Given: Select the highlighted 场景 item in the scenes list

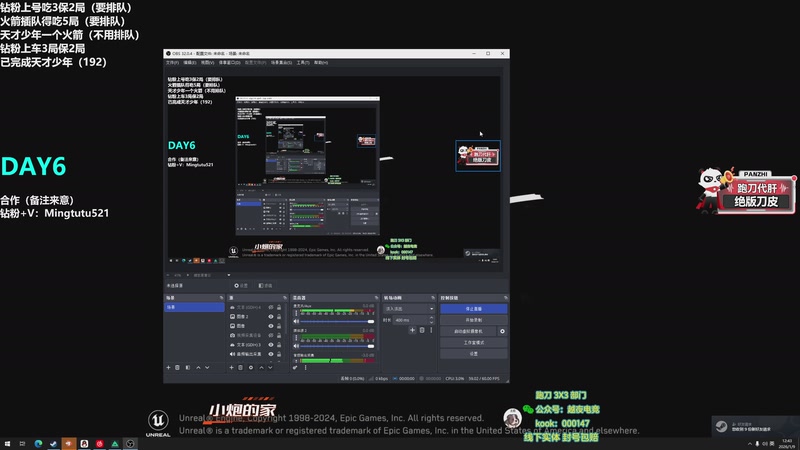Looking at the screenshot, I should (194, 307).
